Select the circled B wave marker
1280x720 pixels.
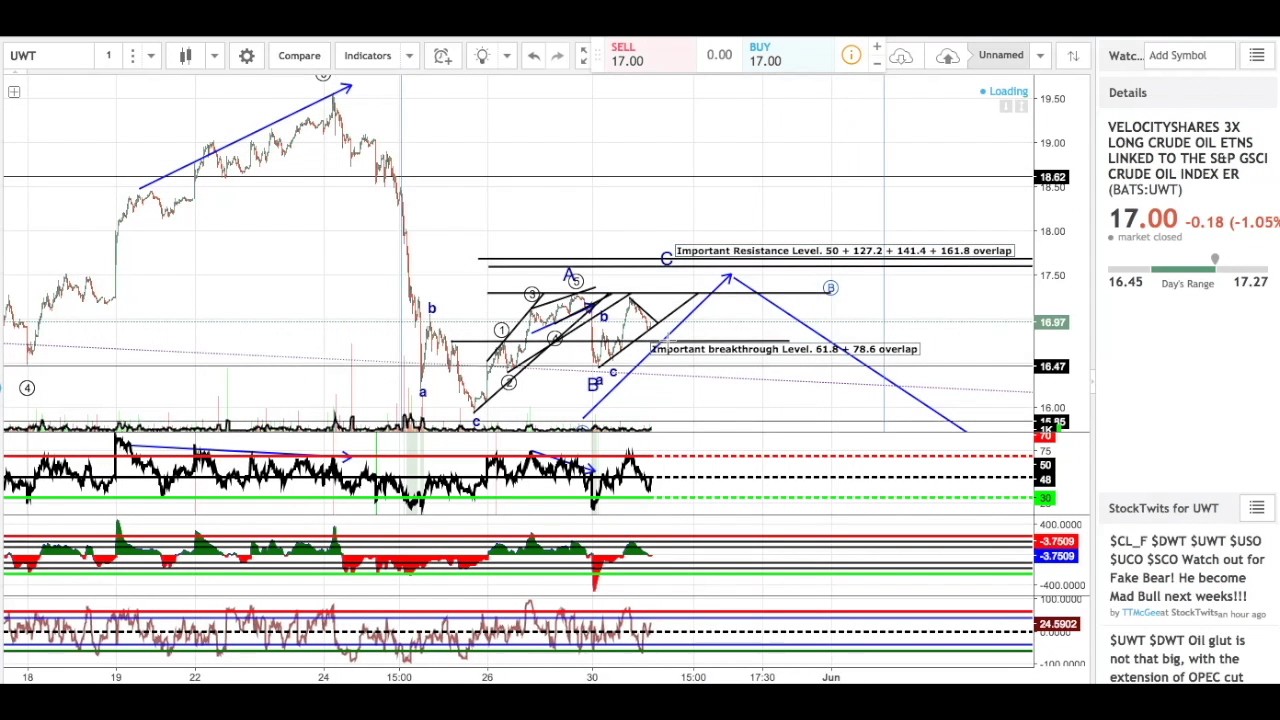(830, 288)
